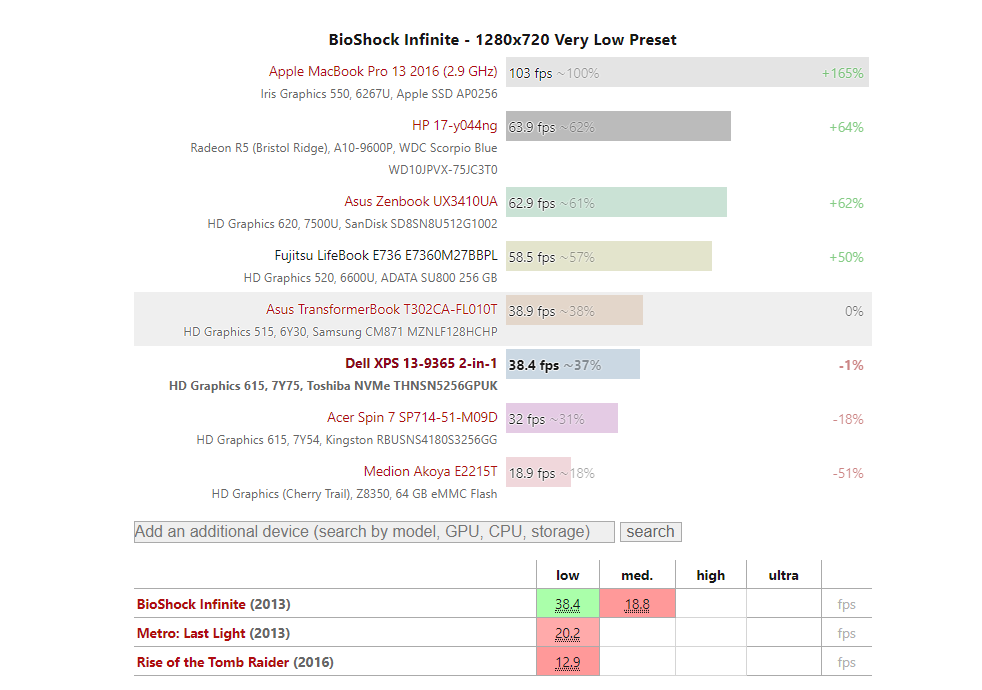
Task: Click the low column header
Action: click(x=567, y=575)
